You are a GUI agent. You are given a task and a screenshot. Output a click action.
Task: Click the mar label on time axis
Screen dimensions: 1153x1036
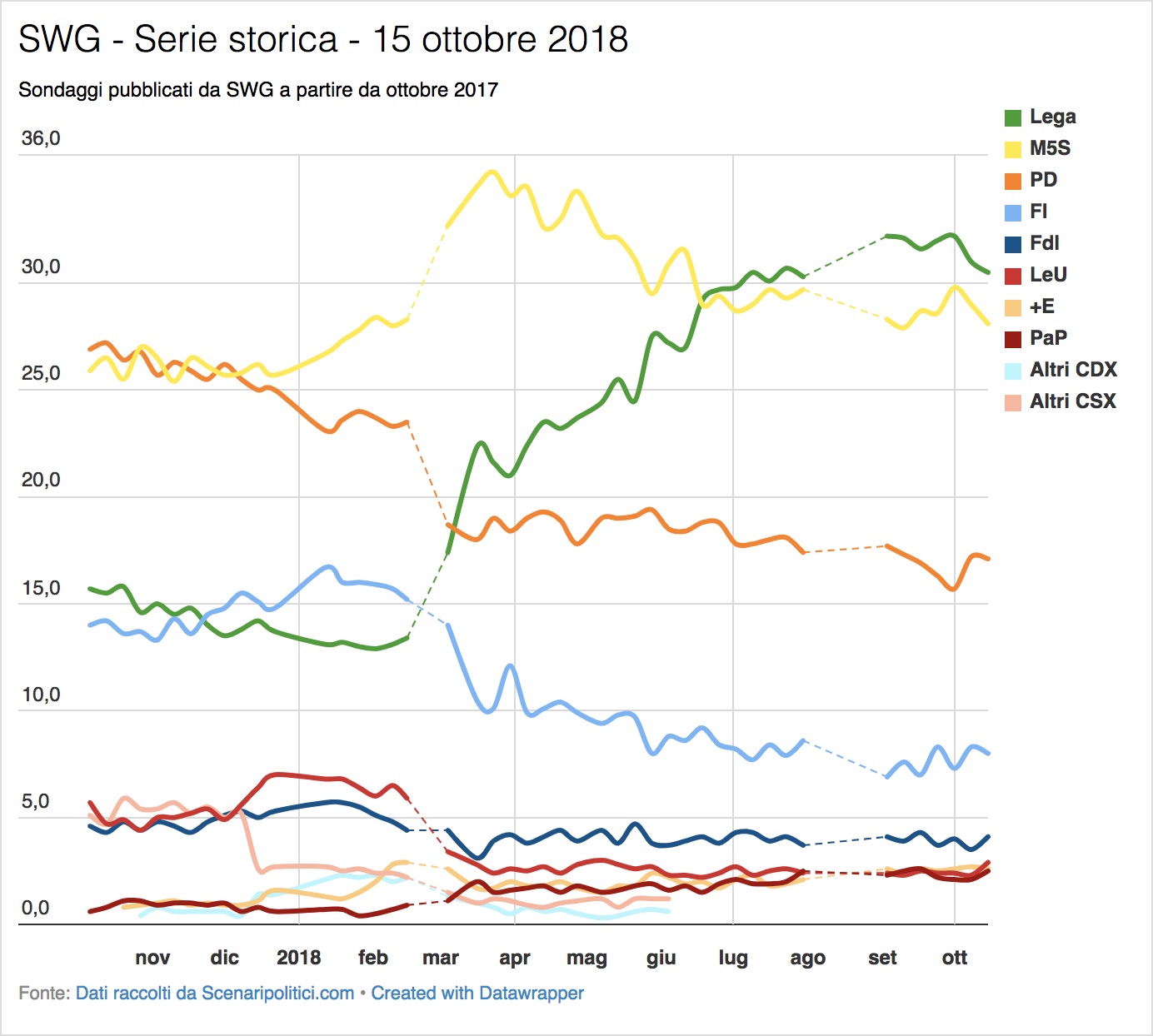441,958
